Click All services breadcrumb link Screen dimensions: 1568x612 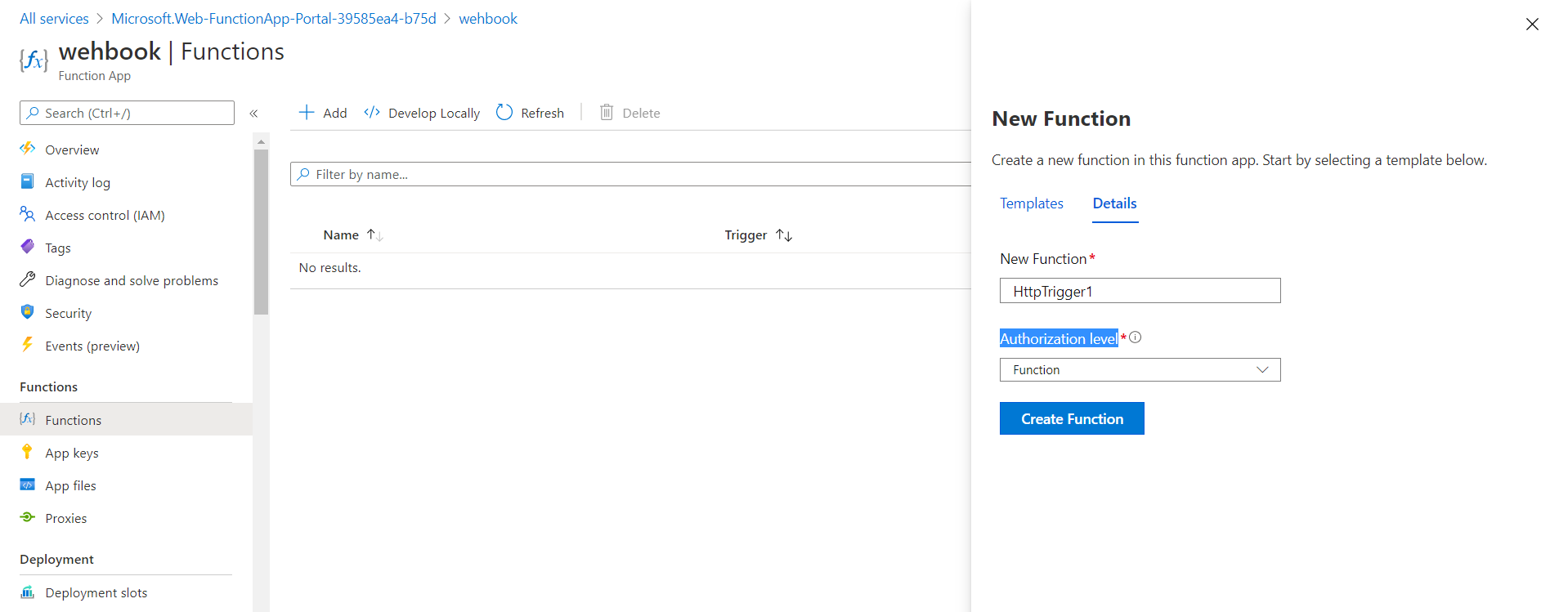(54, 19)
